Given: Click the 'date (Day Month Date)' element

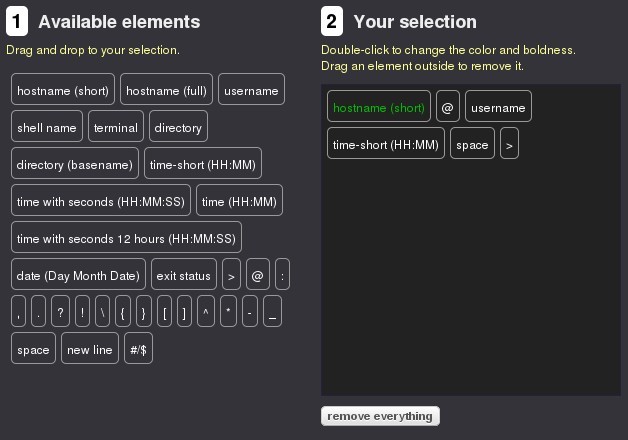Looking at the screenshot, I should (x=79, y=275).
